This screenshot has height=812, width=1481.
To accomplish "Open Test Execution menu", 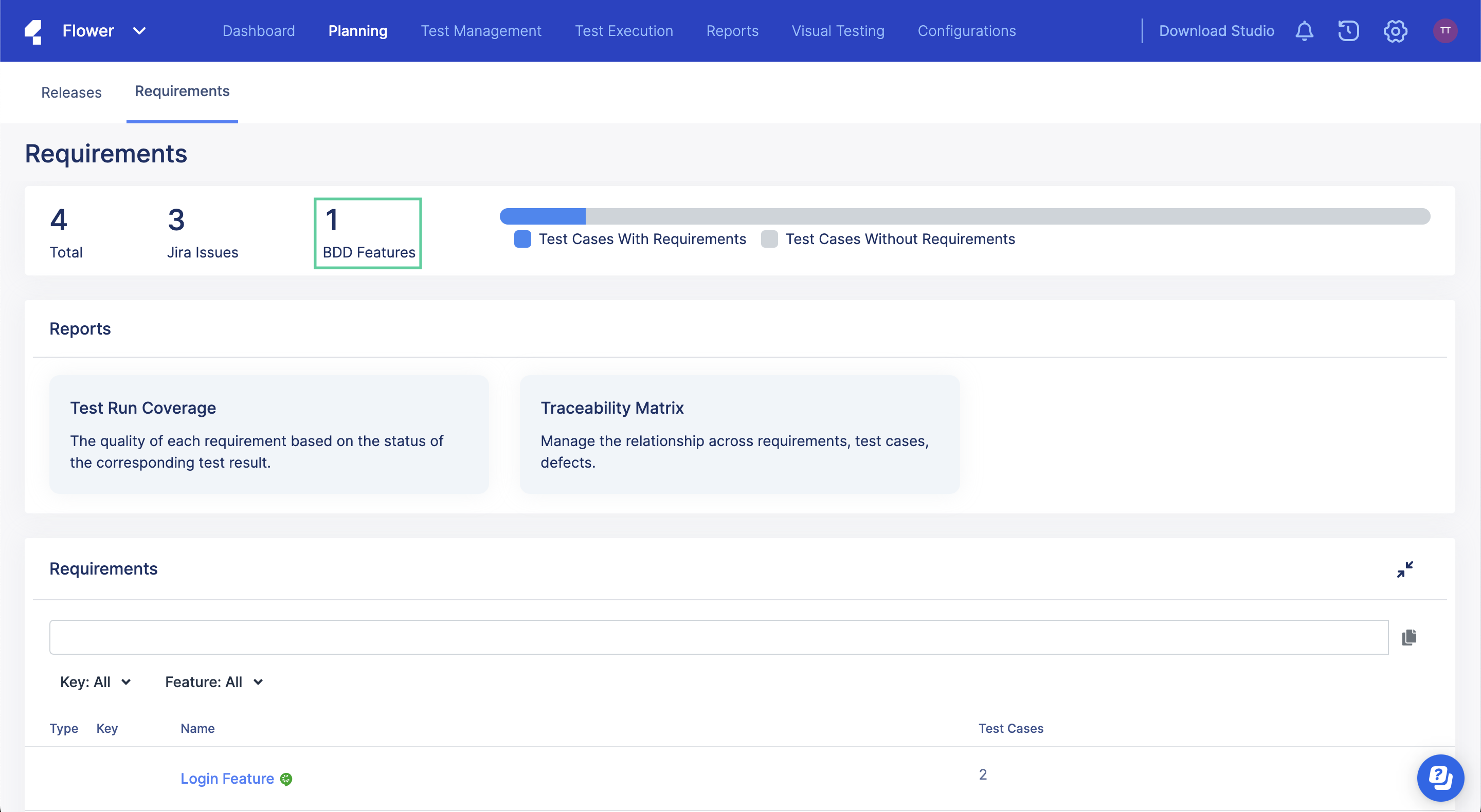I will coord(624,31).
